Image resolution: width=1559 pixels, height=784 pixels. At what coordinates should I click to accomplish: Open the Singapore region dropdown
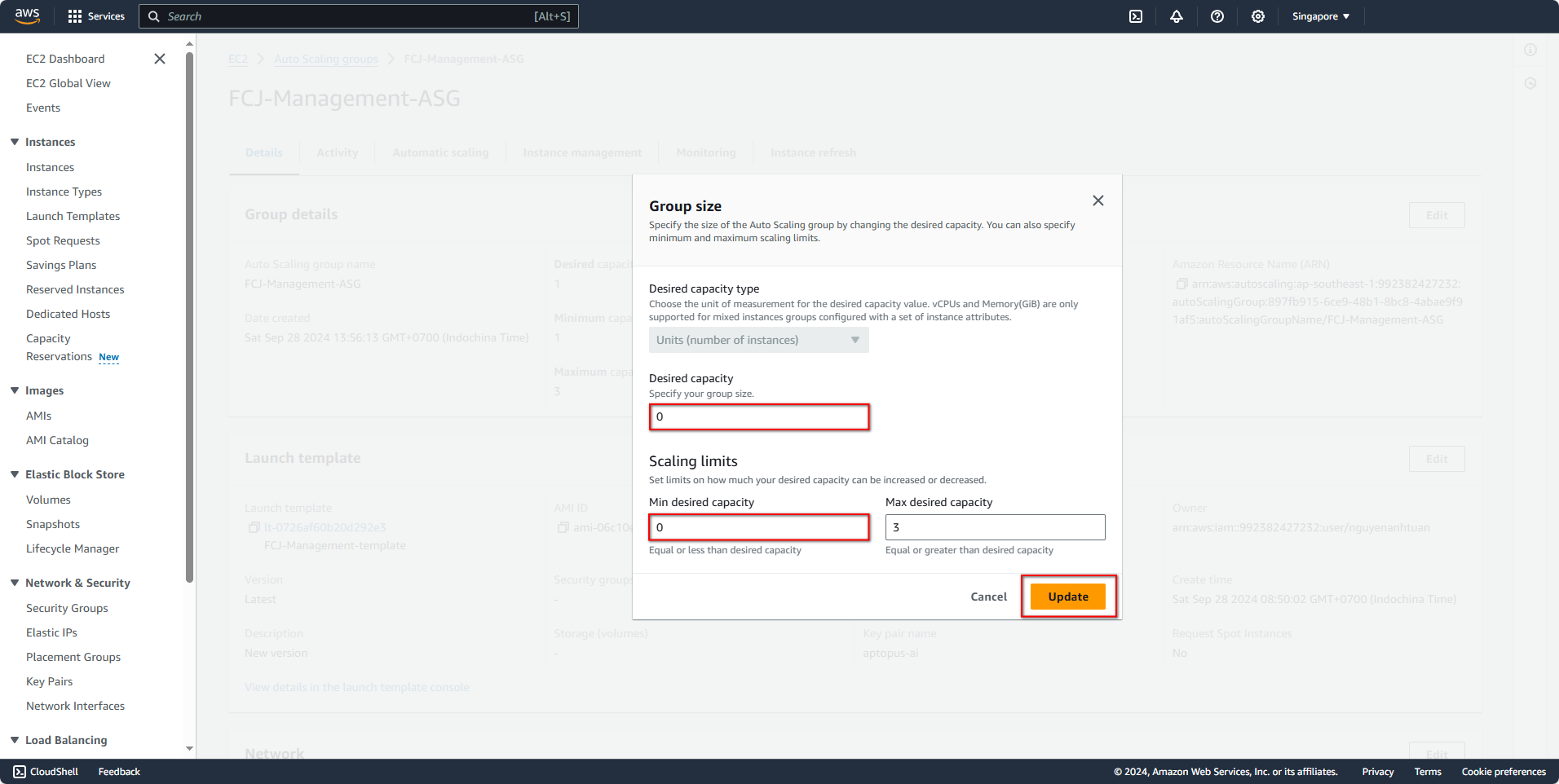click(x=1319, y=15)
